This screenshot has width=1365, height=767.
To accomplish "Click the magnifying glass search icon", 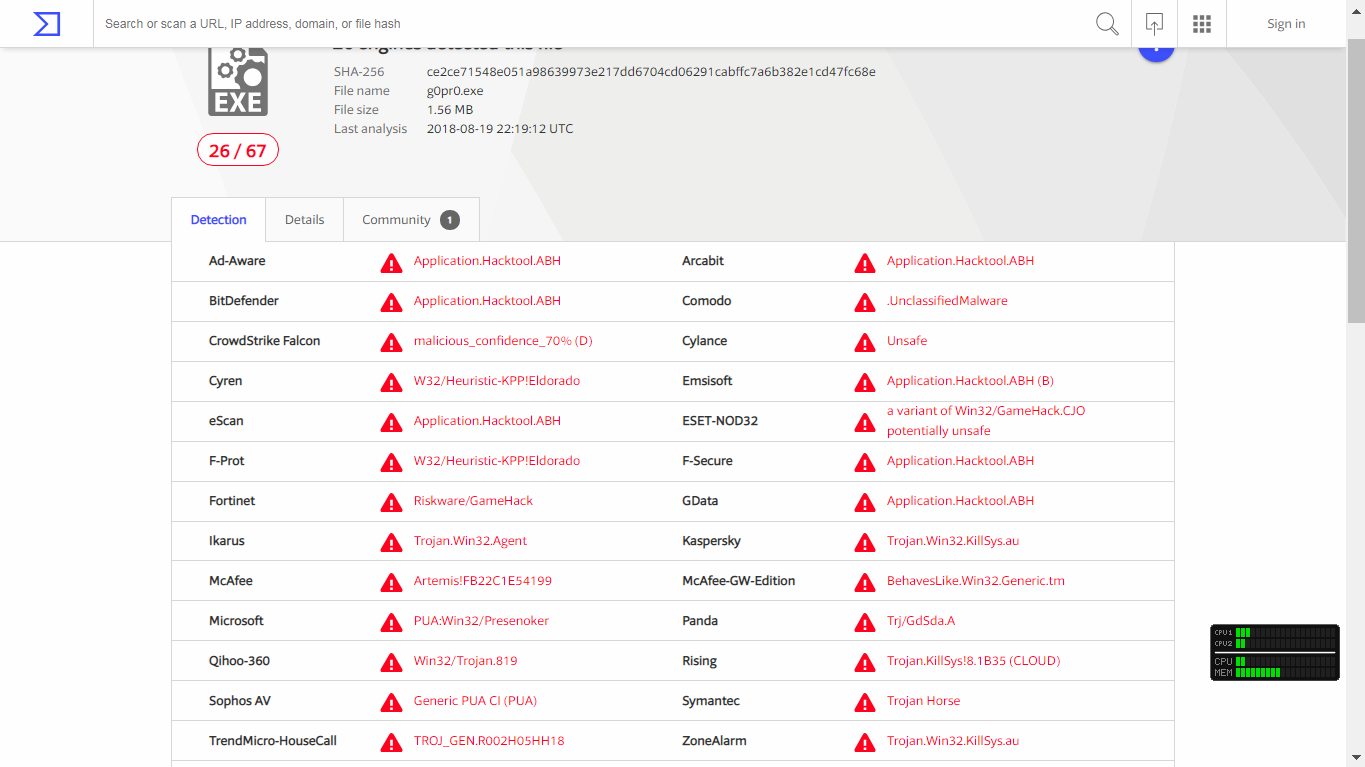I will 1107,24.
